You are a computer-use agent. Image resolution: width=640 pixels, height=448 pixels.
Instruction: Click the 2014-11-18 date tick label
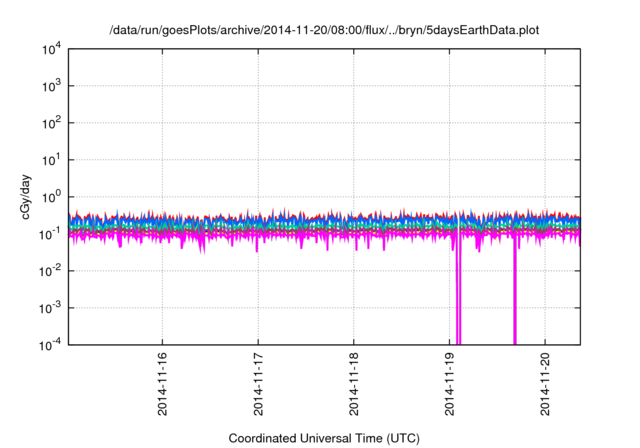click(x=353, y=384)
